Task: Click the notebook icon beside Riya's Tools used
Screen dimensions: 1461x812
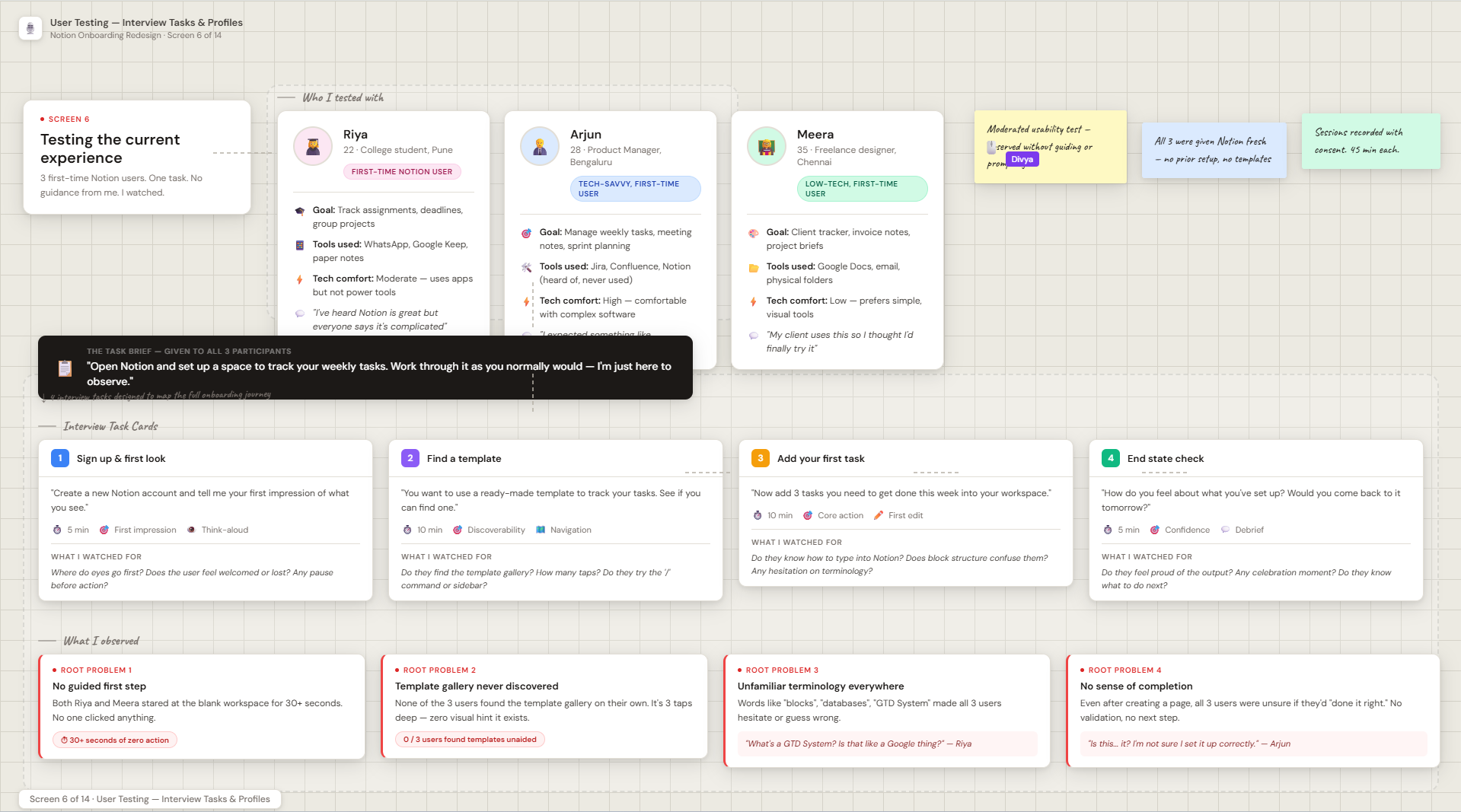Action: pos(299,245)
